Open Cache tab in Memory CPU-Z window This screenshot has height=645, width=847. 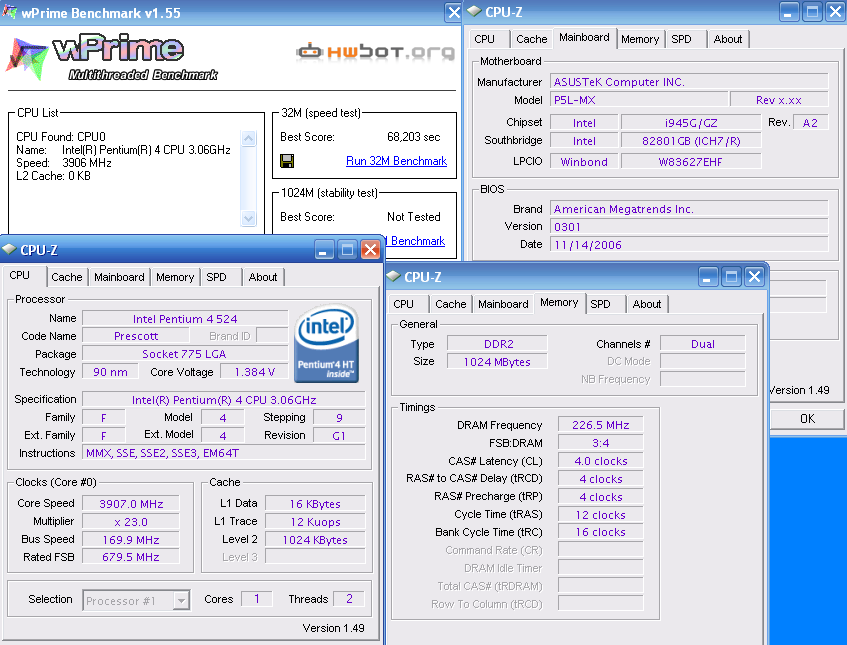[451, 304]
